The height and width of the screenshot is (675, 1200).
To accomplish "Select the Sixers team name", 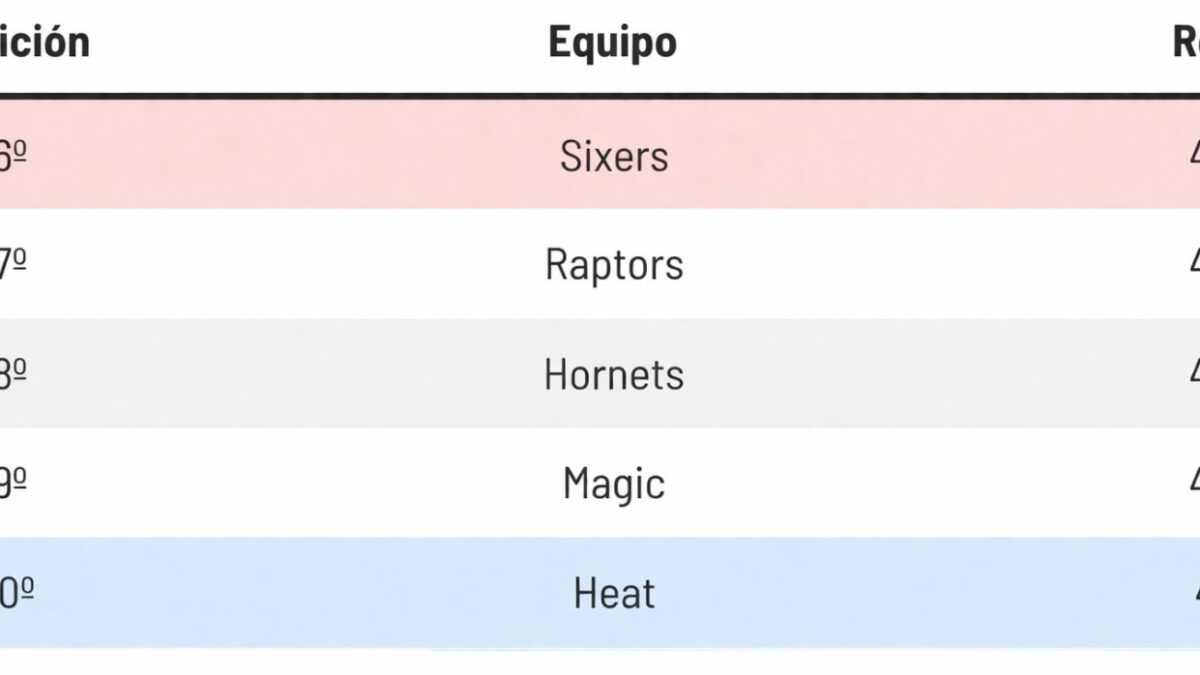I will click(x=614, y=156).
